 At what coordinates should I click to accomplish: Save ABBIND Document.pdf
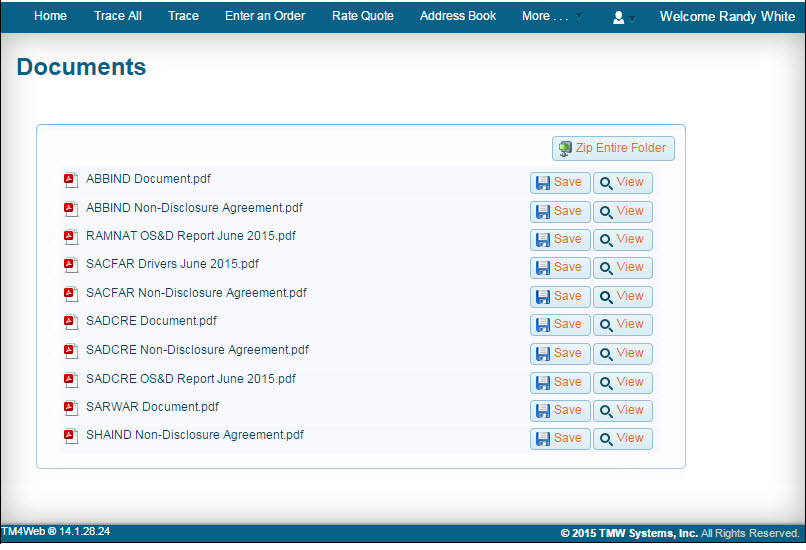pyautogui.click(x=560, y=182)
